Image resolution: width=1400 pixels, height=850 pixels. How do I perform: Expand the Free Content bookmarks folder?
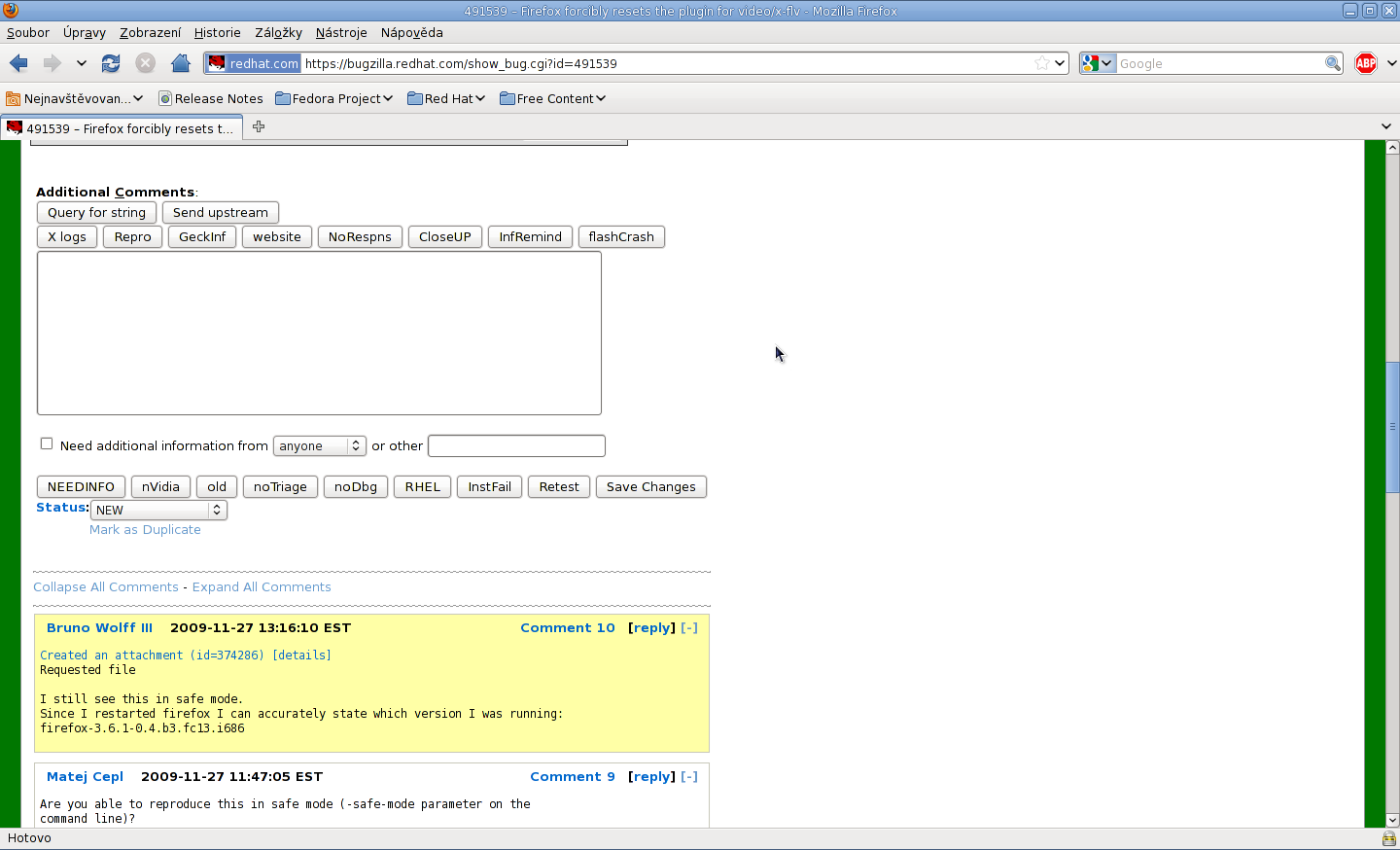pos(553,98)
